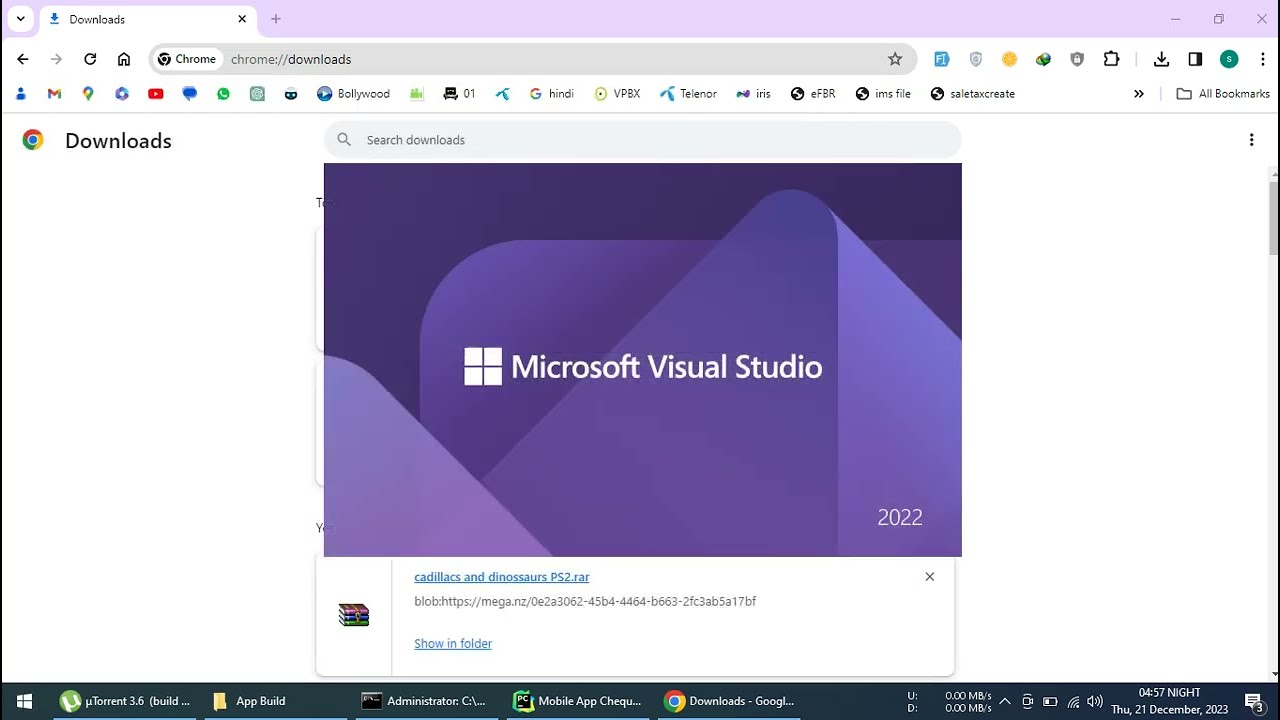Screen dimensions: 1280x720
Task: Show hidden system tray icons
Action: coord(1005,701)
